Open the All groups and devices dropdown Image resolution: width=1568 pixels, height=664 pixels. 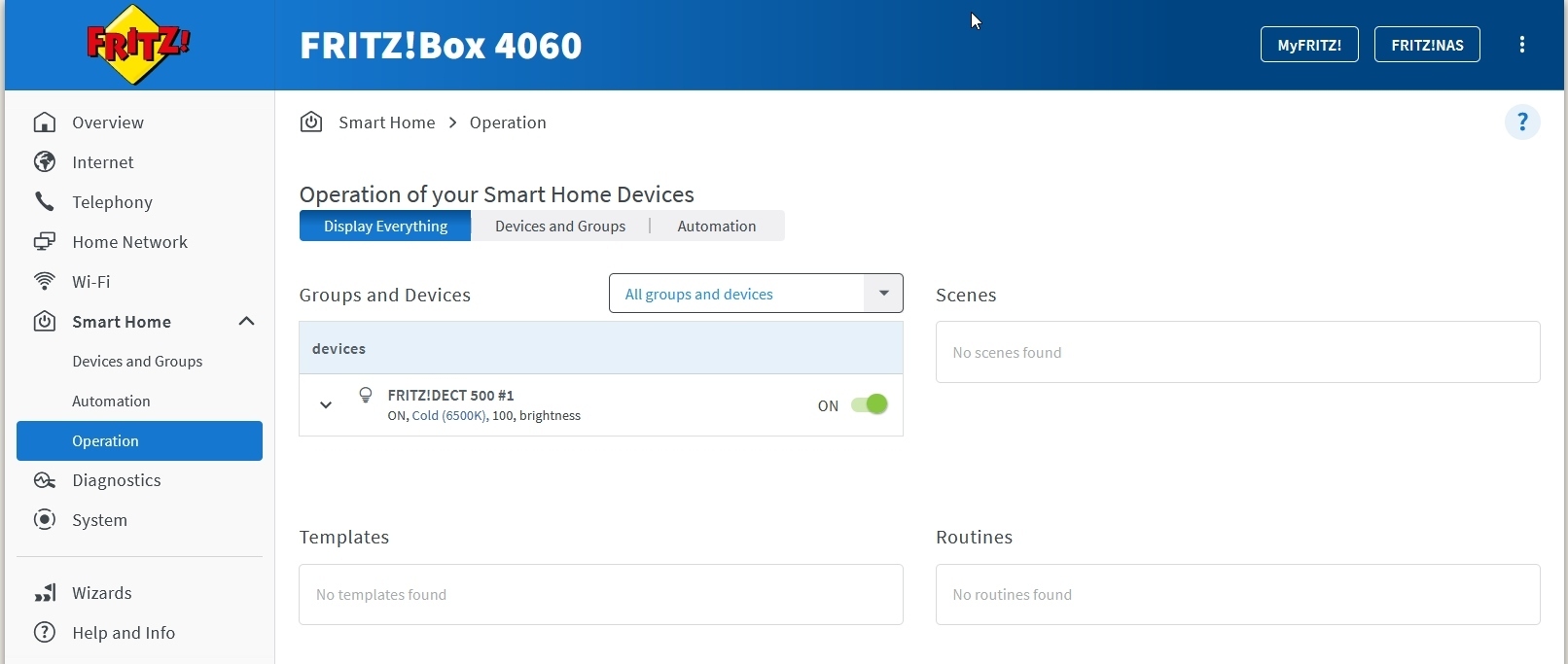pyautogui.click(x=756, y=294)
